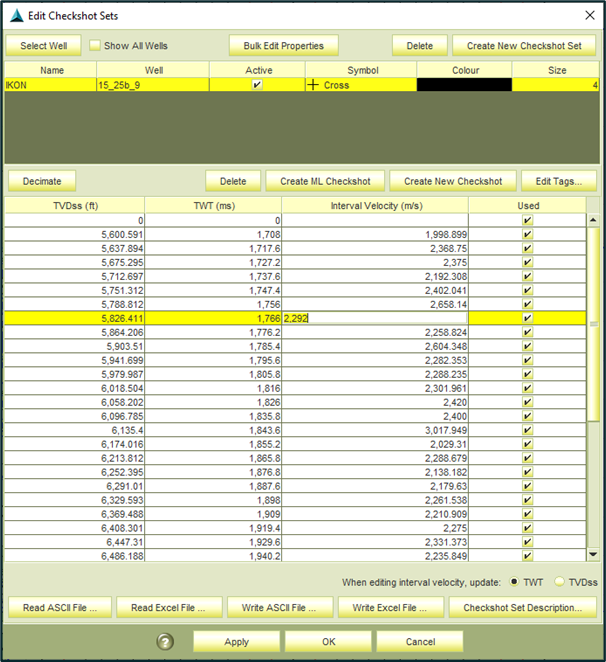Uncheck Used box for the 5,600.591 row
Image resolution: width=606 pixels, height=662 pixels.
(x=527, y=234)
